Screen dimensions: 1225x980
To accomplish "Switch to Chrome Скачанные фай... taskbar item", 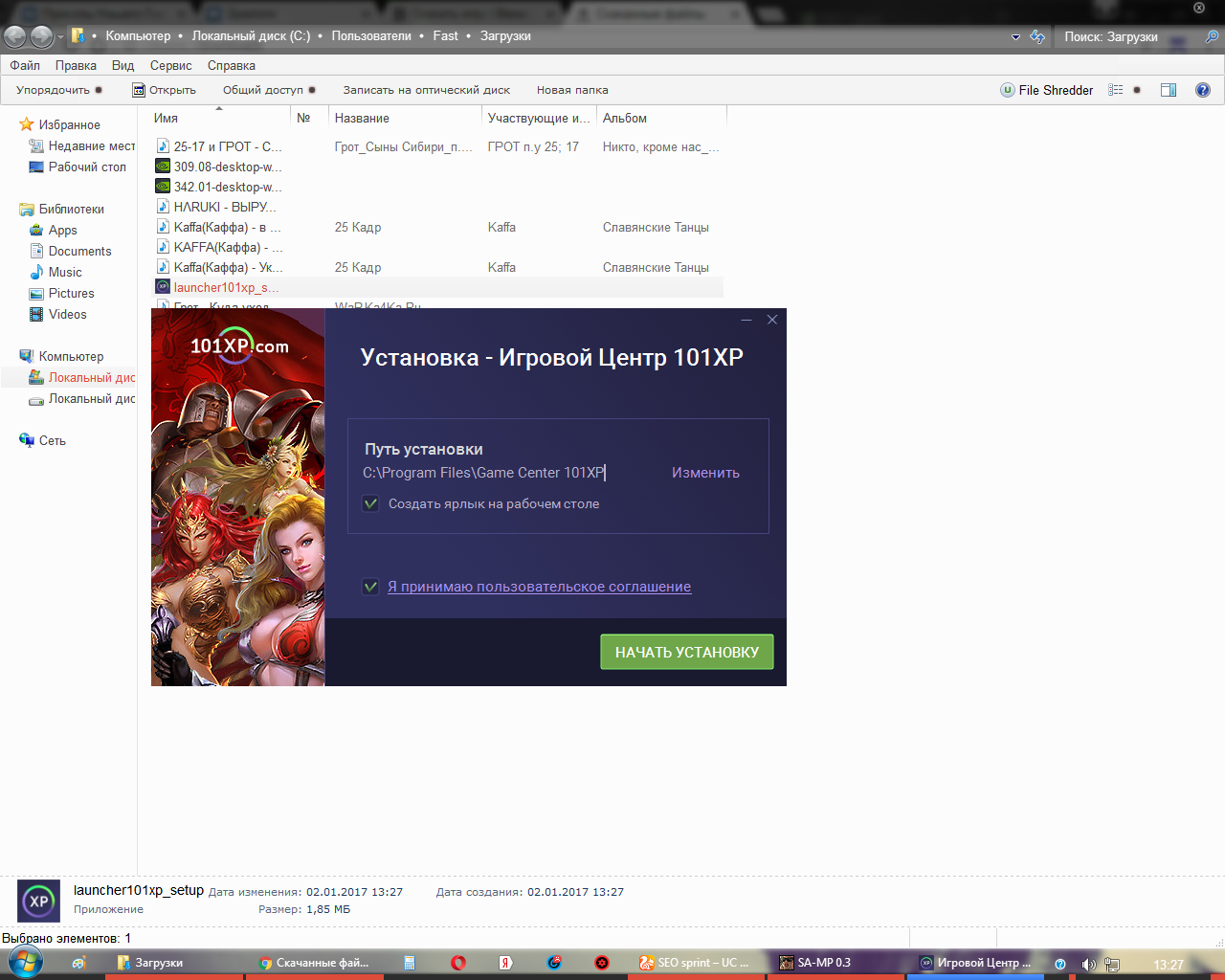I will pyautogui.click(x=316, y=963).
